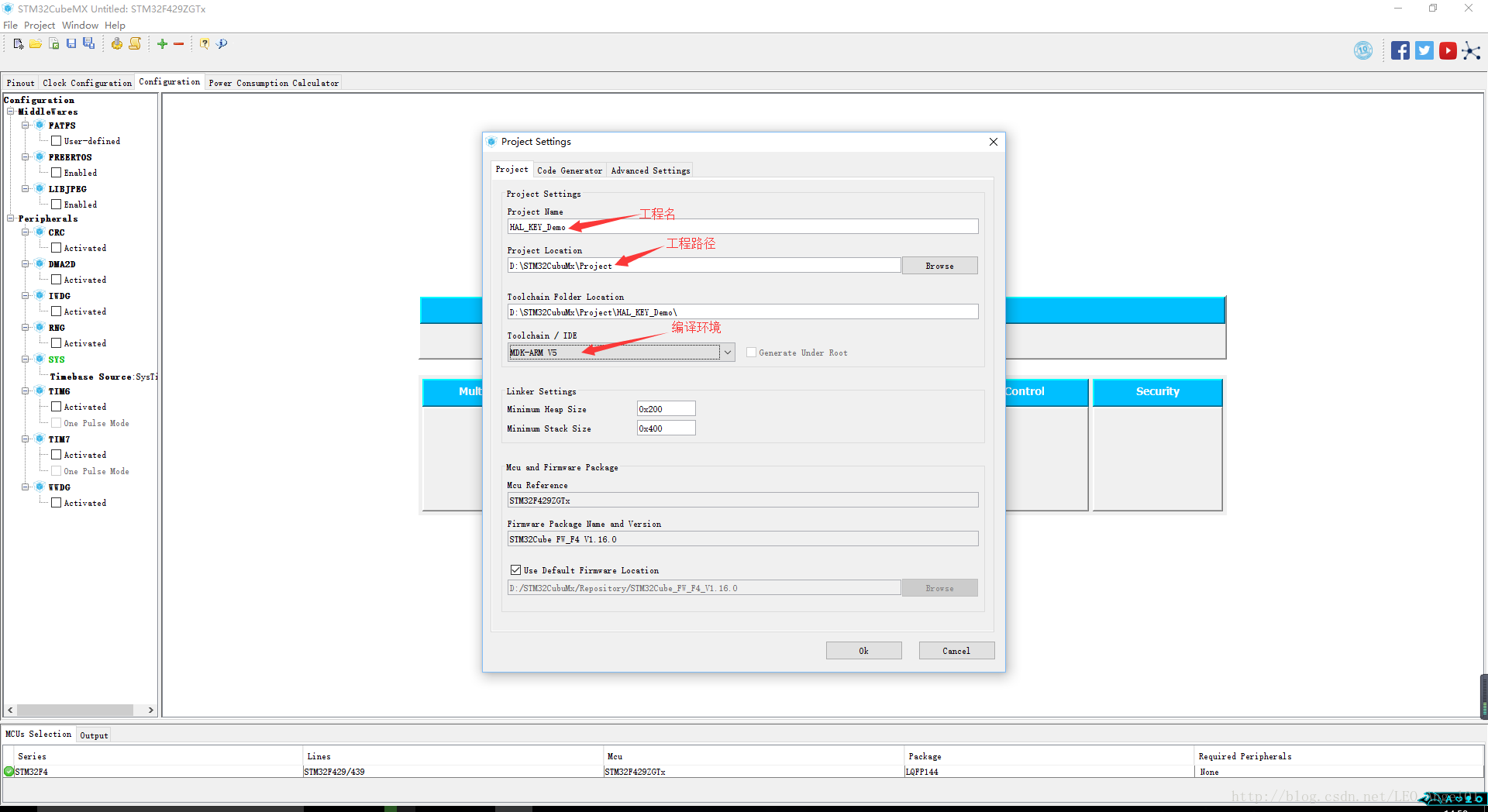Screen dimensions: 1488x812
Task: Open the Output tab at bottom
Action: [94, 735]
